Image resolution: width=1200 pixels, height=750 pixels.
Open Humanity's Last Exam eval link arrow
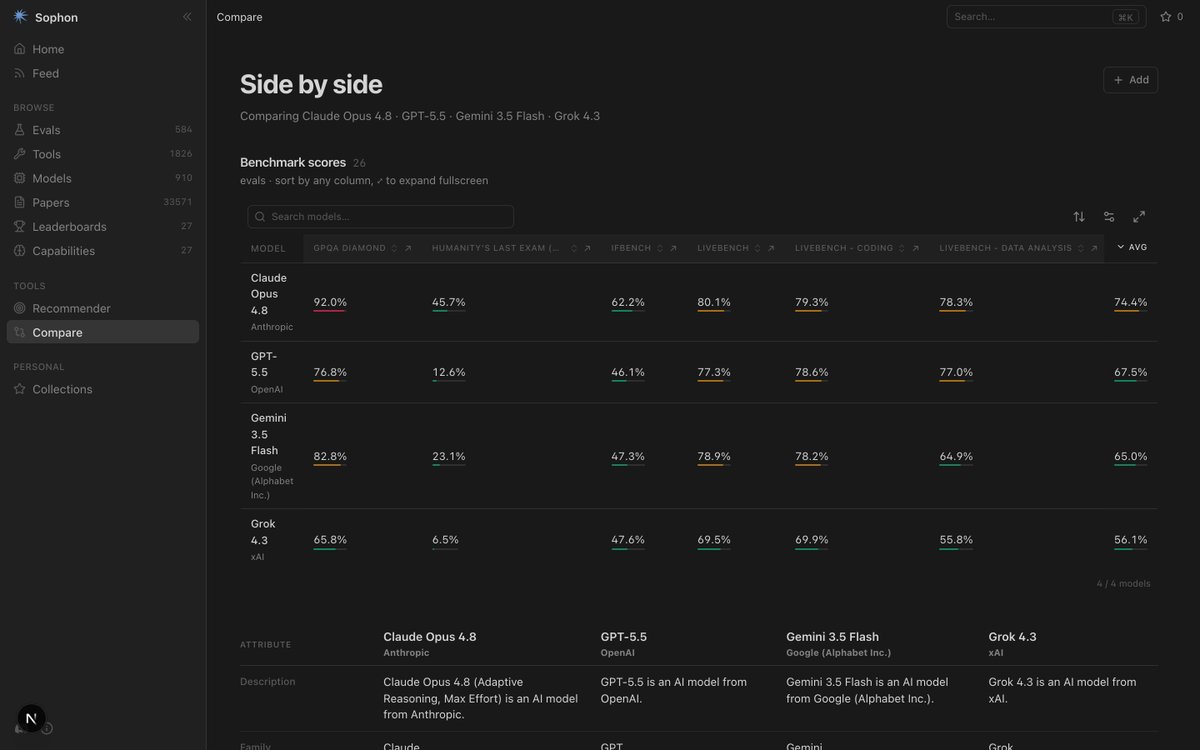587,248
